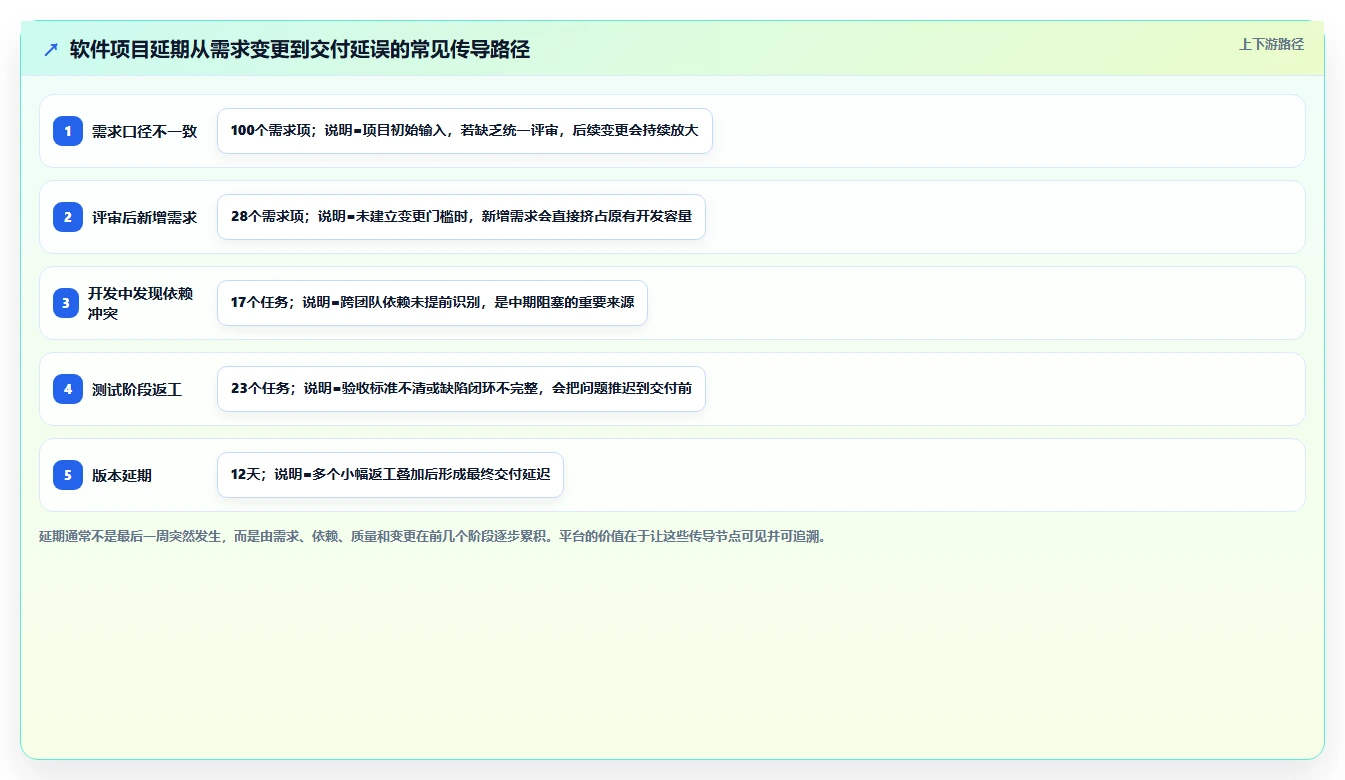The image size is (1345, 780).
Task: Open the 12天 description box
Action: coord(390,475)
